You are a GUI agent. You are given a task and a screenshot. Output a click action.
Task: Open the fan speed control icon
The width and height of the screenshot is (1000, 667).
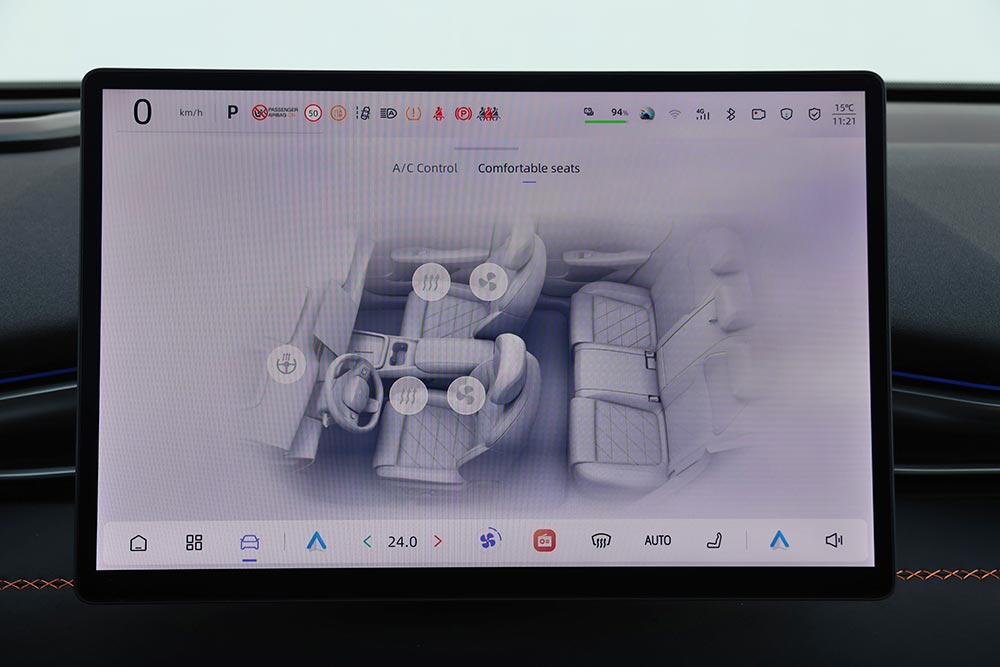[488, 539]
